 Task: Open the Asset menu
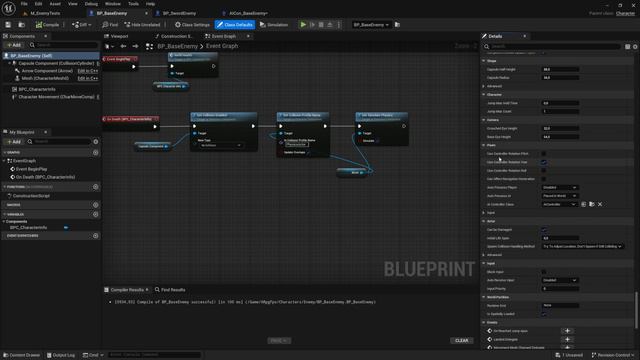(55, 4)
